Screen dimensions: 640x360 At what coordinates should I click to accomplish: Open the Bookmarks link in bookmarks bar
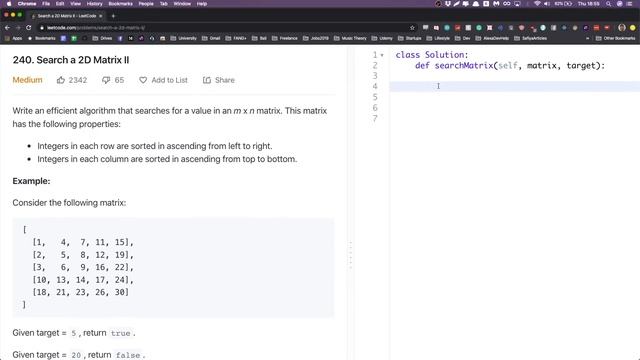coord(42,38)
